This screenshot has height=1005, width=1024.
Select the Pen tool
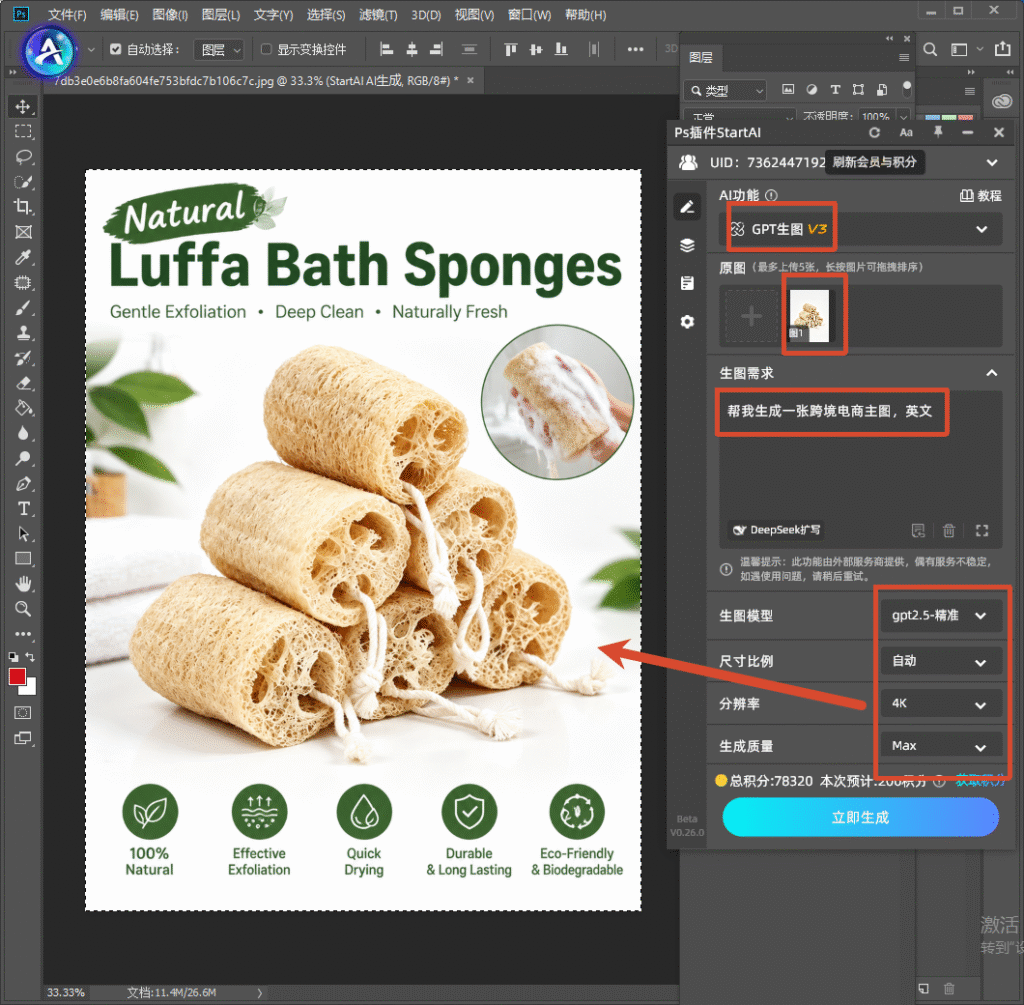point(23,484)
